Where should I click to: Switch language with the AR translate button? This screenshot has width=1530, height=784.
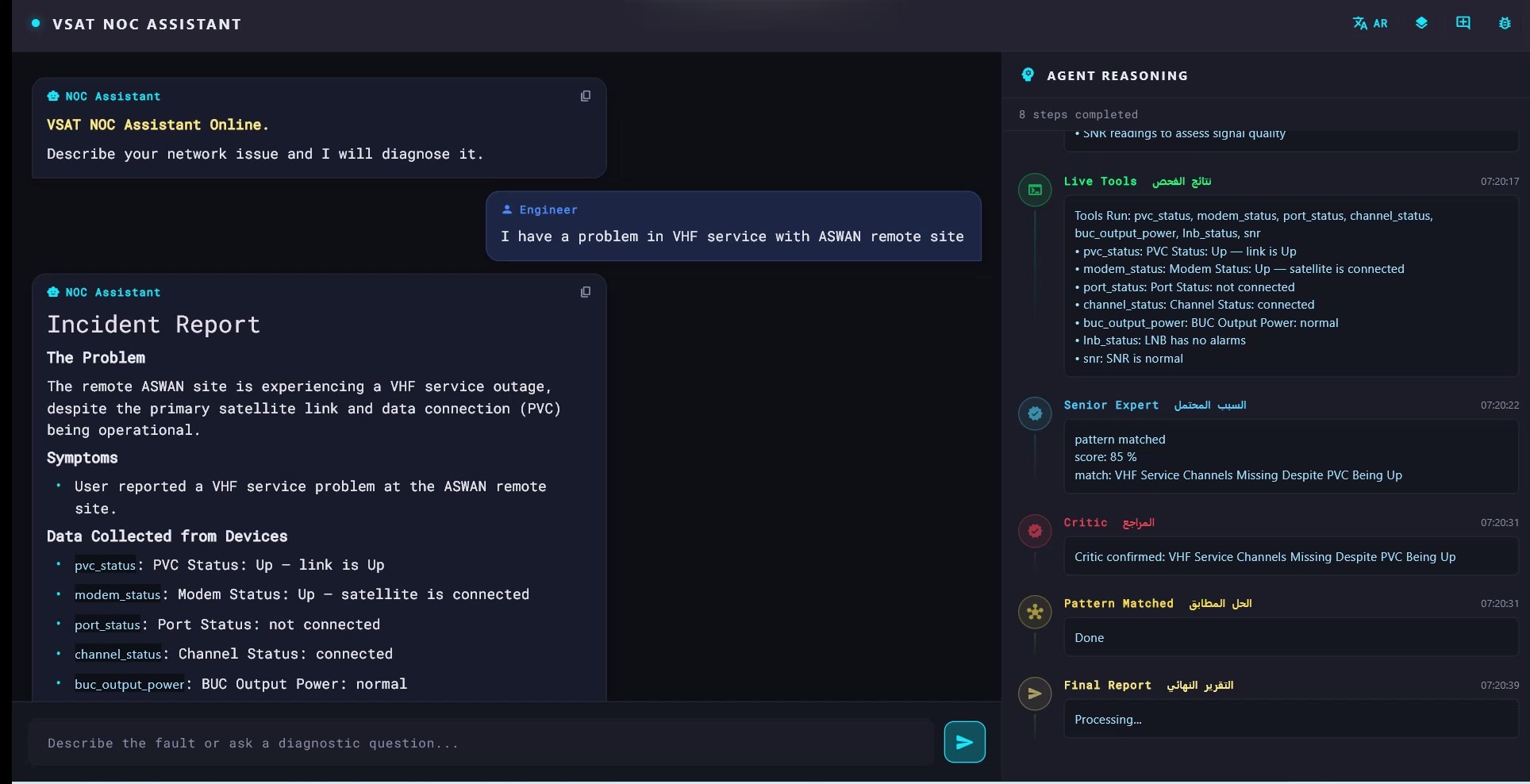(1370, 23)
